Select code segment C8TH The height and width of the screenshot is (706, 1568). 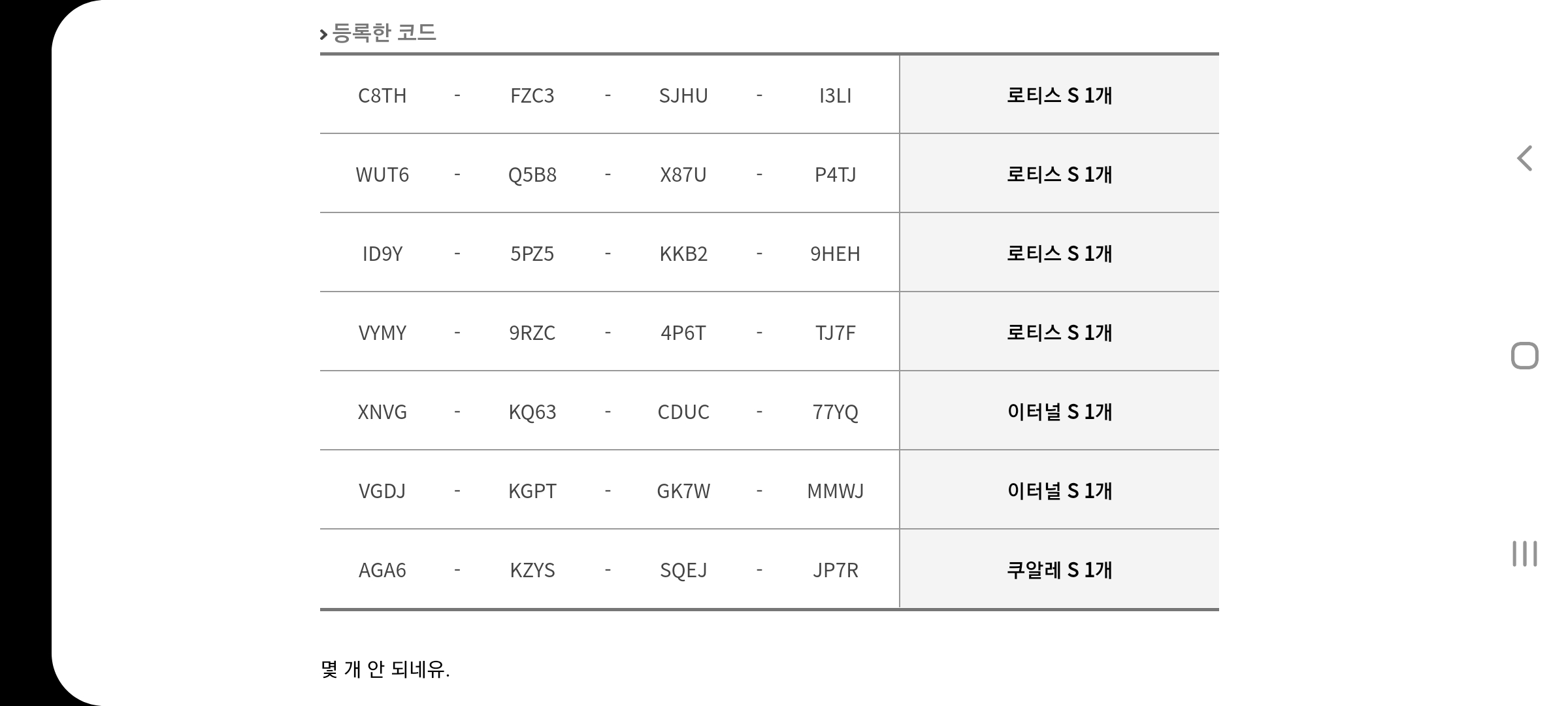382,95
